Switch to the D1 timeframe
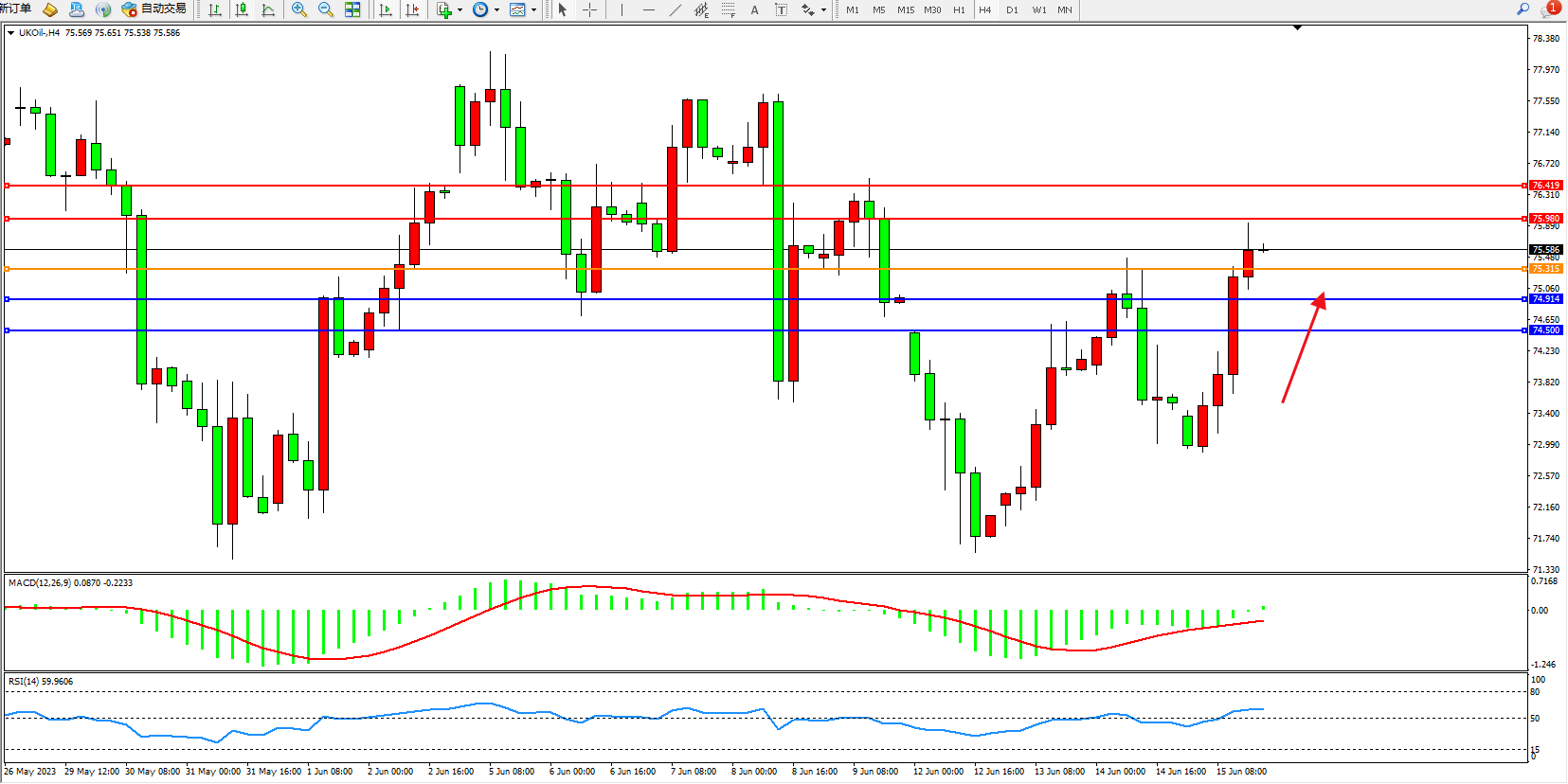The image size is (1568, 784). 1012,9
